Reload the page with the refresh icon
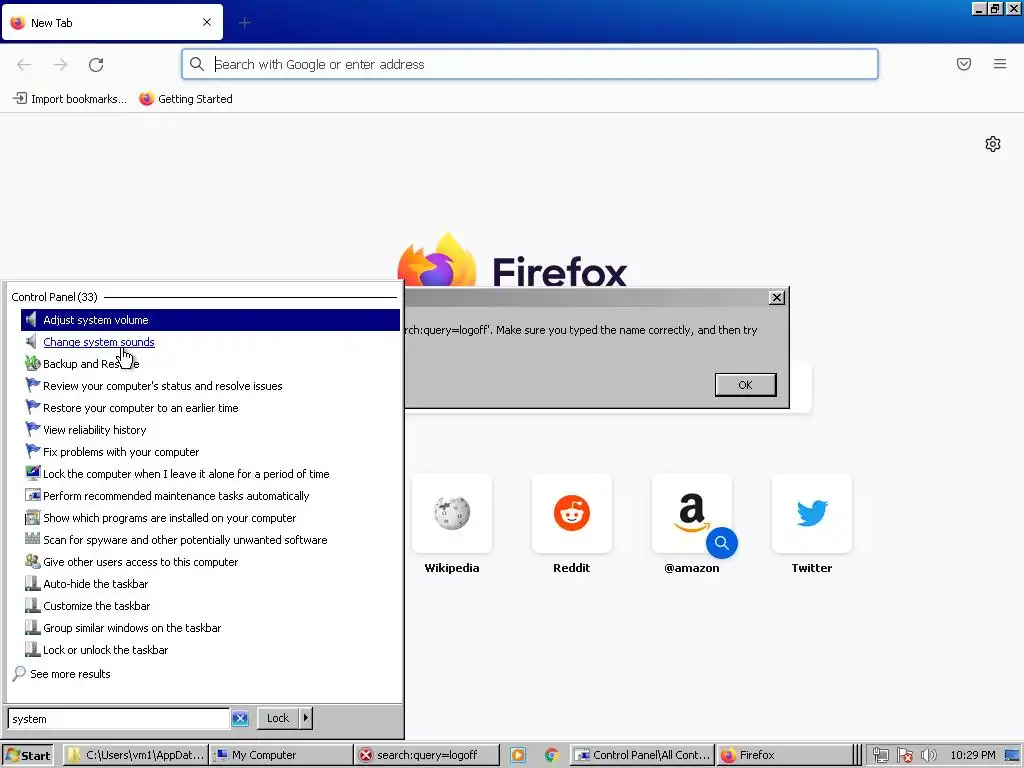 (x=96, y=64)
